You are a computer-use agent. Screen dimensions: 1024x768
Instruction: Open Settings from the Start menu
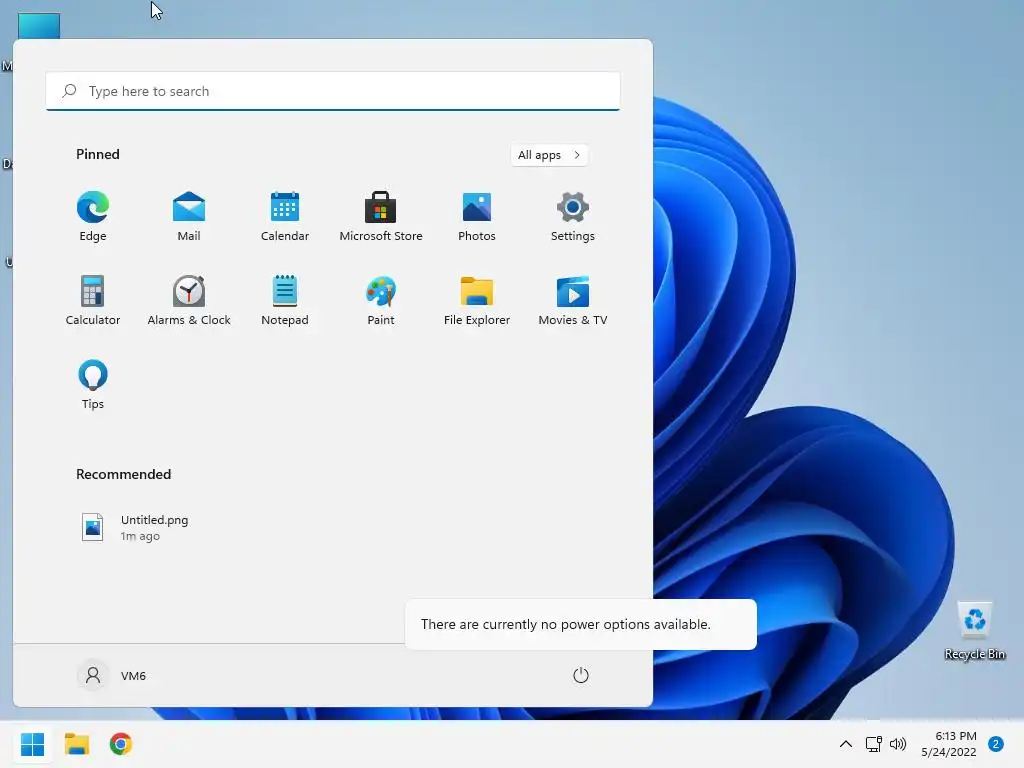tap(573, 216)
